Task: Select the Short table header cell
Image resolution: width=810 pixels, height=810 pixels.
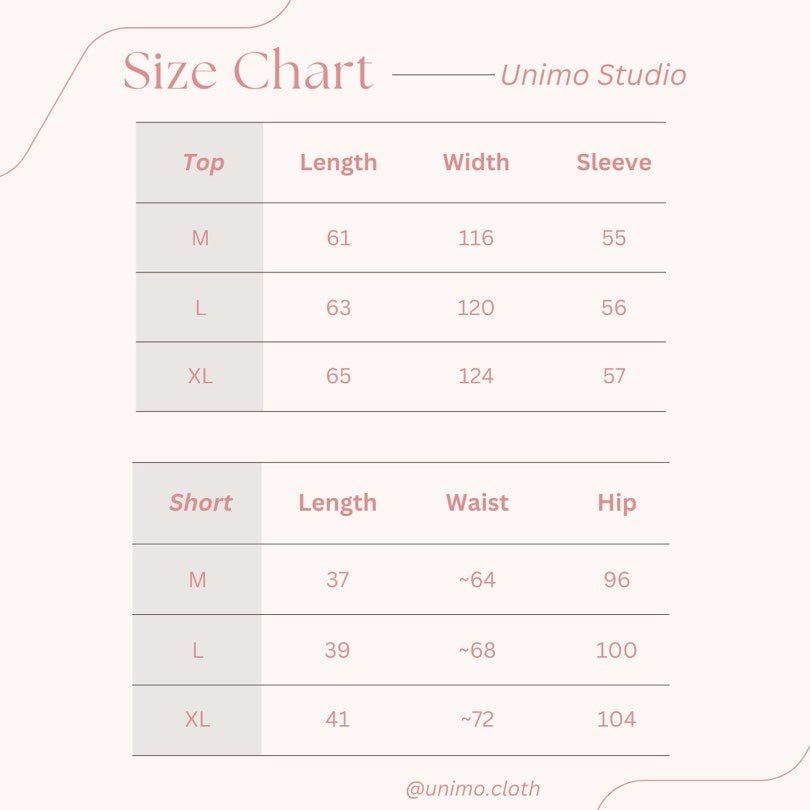Action: [x=197, y=503]
